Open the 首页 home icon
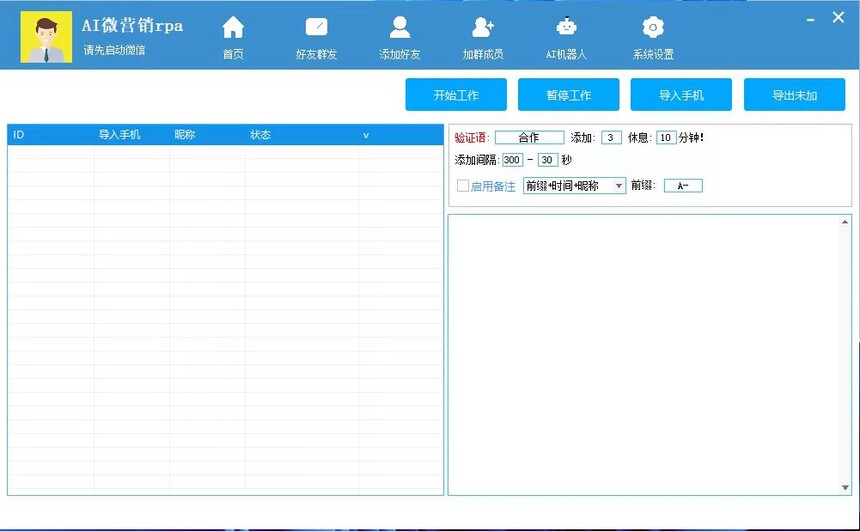Image resolution: width=860 pixels, height=531 pixels. 233,28
